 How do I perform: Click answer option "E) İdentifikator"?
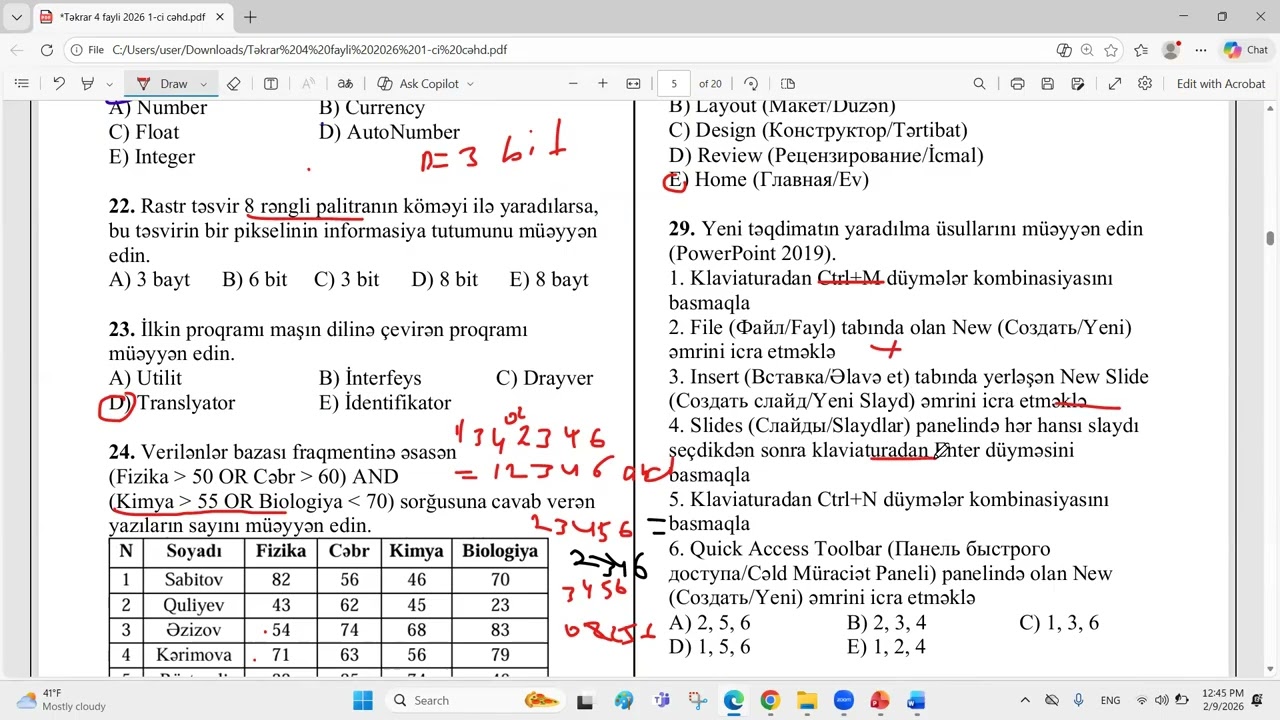(x=385, y=403)
